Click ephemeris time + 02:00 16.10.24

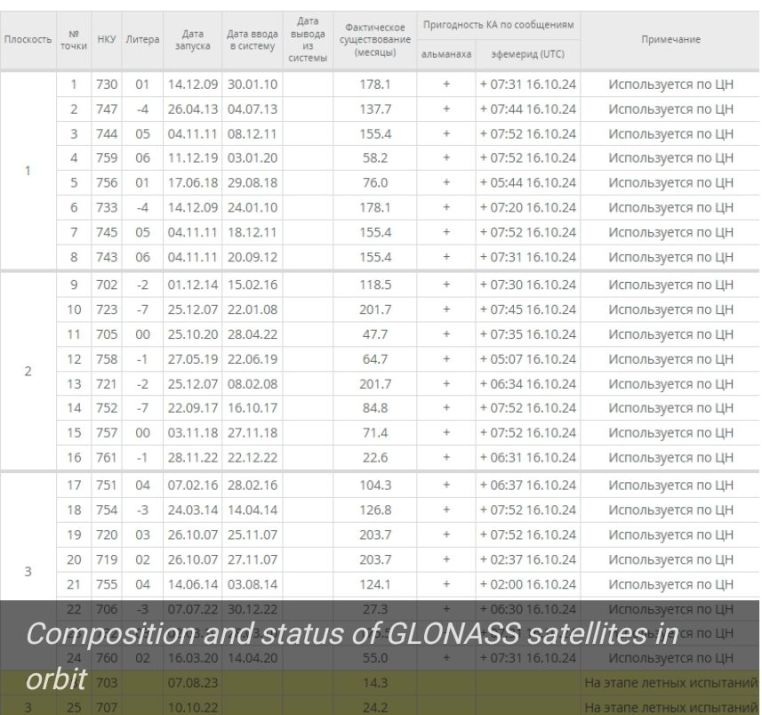528,584
